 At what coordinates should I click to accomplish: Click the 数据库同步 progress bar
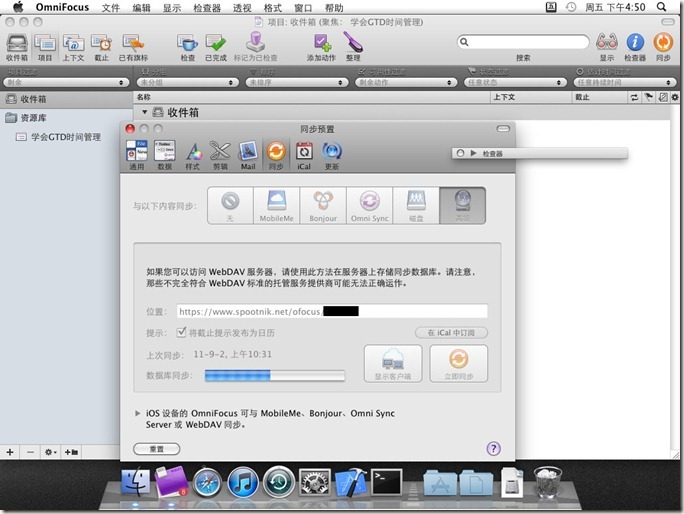tap(275, 375)
